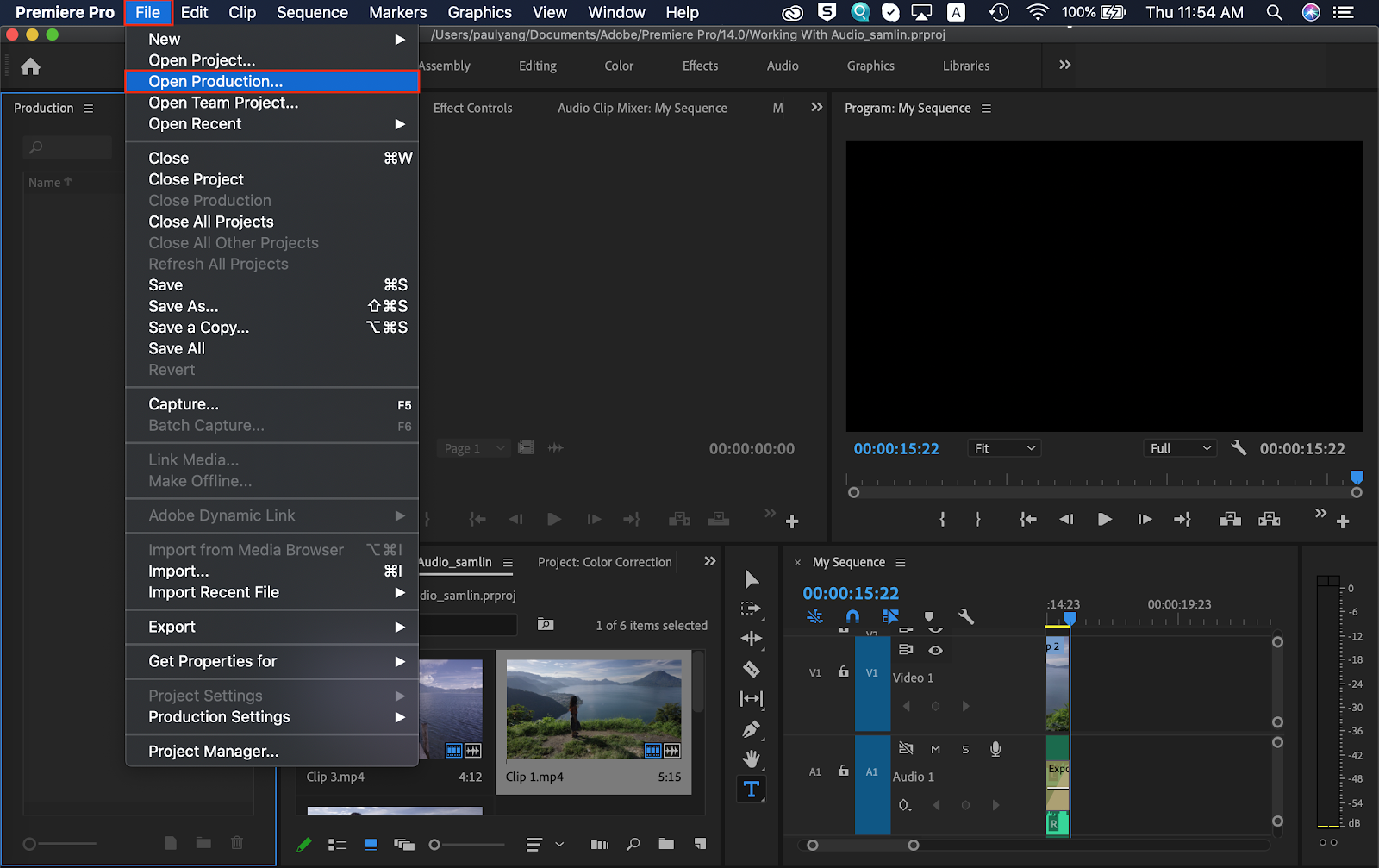The height and width of the screenshot is (868, 1379).
Task: Click Mark In in Program monitor
Action: (x=942, y=519)
